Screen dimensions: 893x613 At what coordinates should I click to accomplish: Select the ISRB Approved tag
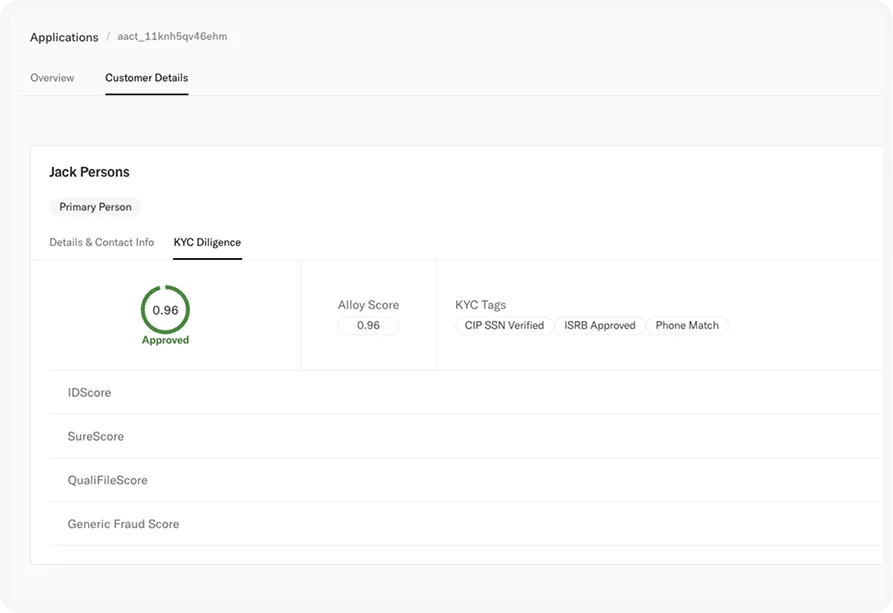click(600, 325)
